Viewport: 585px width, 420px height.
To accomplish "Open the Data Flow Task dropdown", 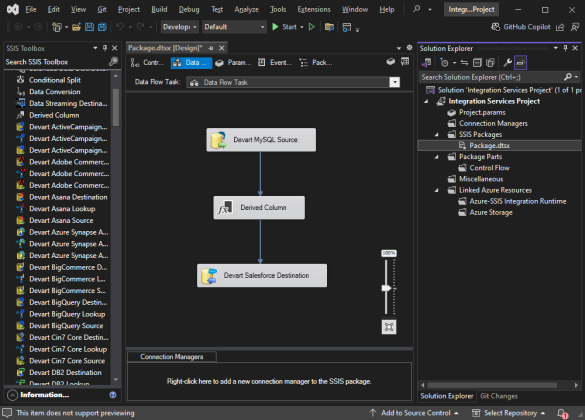I will pos(394,82).
